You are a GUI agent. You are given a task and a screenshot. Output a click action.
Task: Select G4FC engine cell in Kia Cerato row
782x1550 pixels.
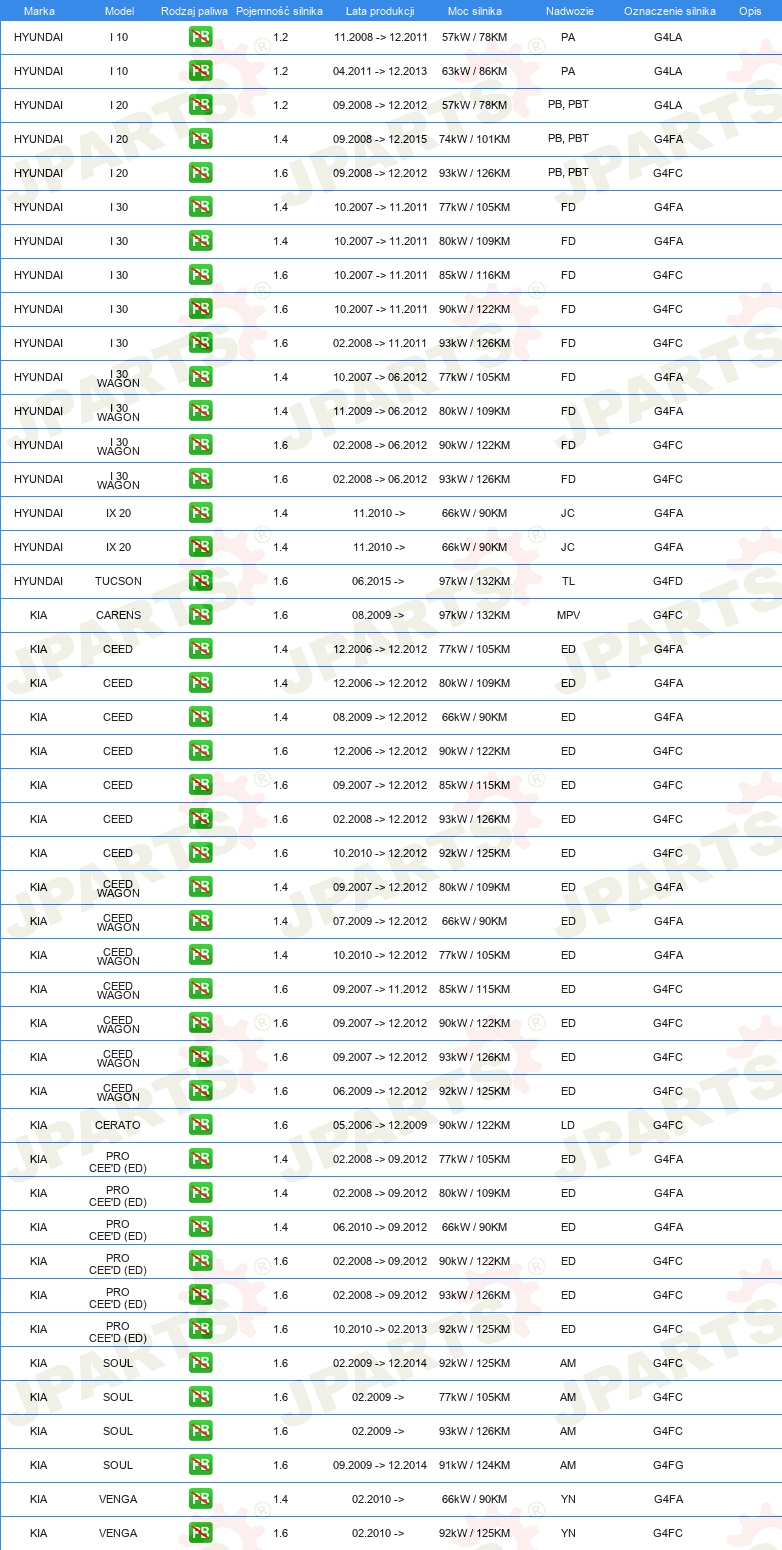pos(668,1125)
